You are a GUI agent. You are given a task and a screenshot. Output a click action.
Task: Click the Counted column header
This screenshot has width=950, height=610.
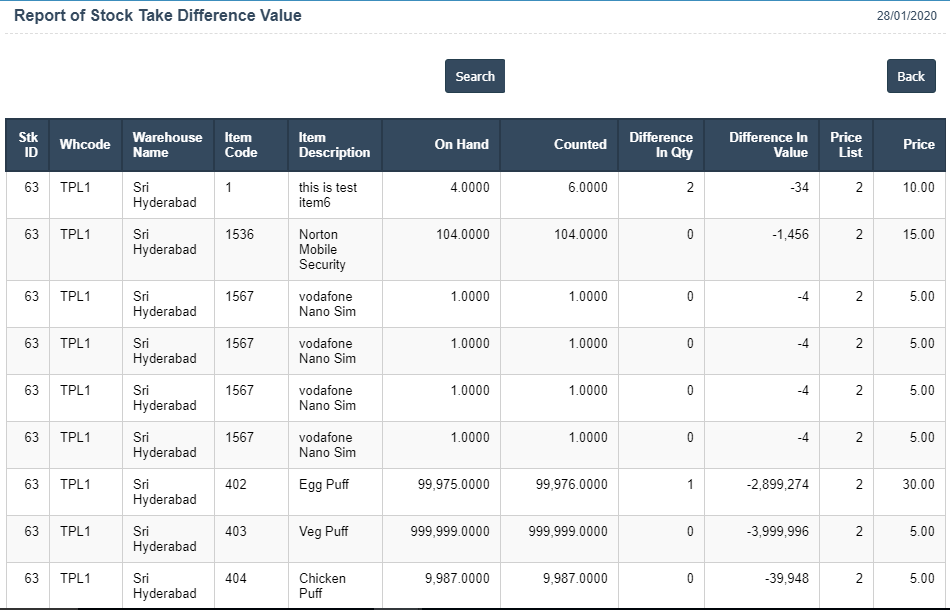pos(580,145)
